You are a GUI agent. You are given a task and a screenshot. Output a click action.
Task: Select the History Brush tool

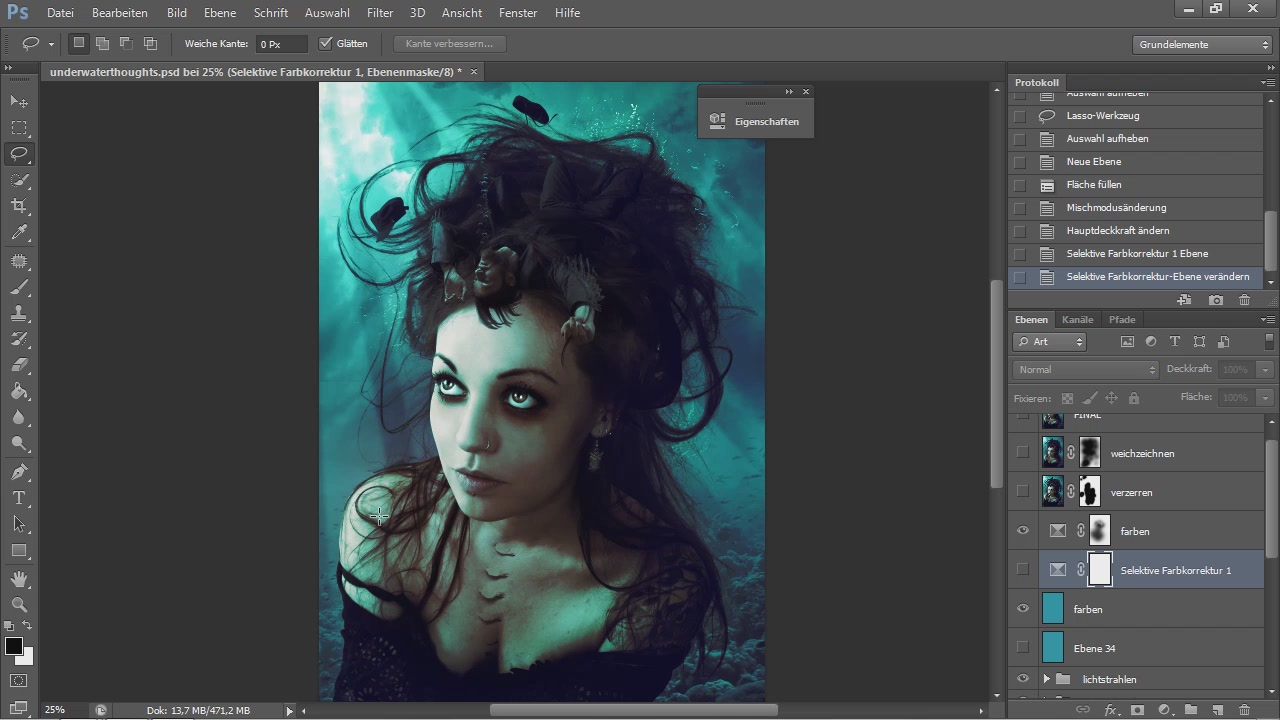coord(19,340)
